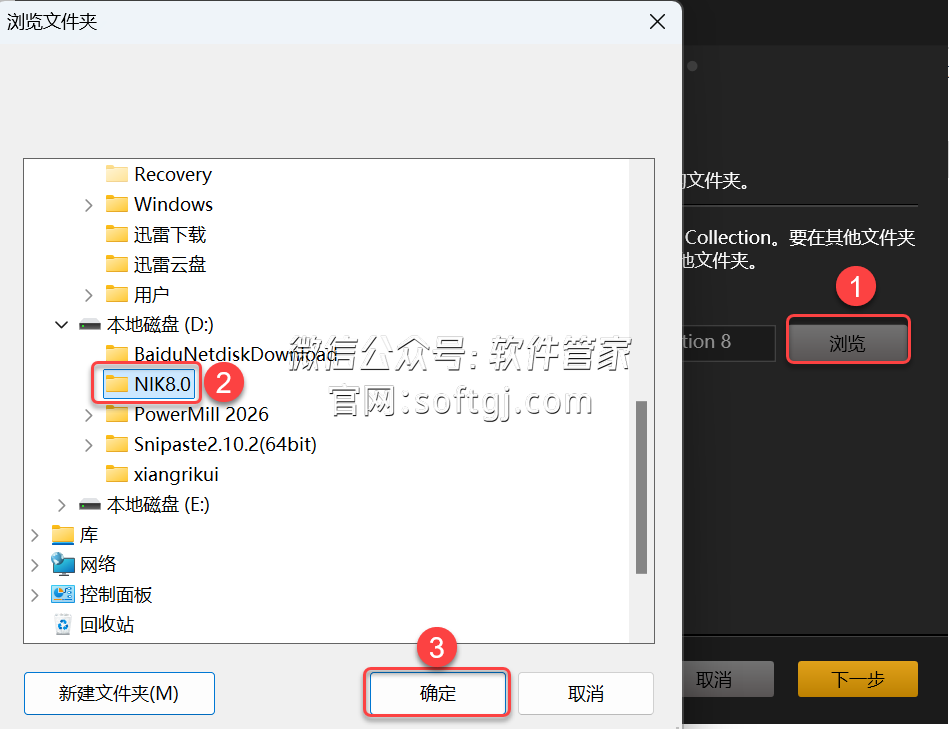Screen dimensions: 949x729
Task: Click 取消 in the installer window
Action: pos(728,679)
